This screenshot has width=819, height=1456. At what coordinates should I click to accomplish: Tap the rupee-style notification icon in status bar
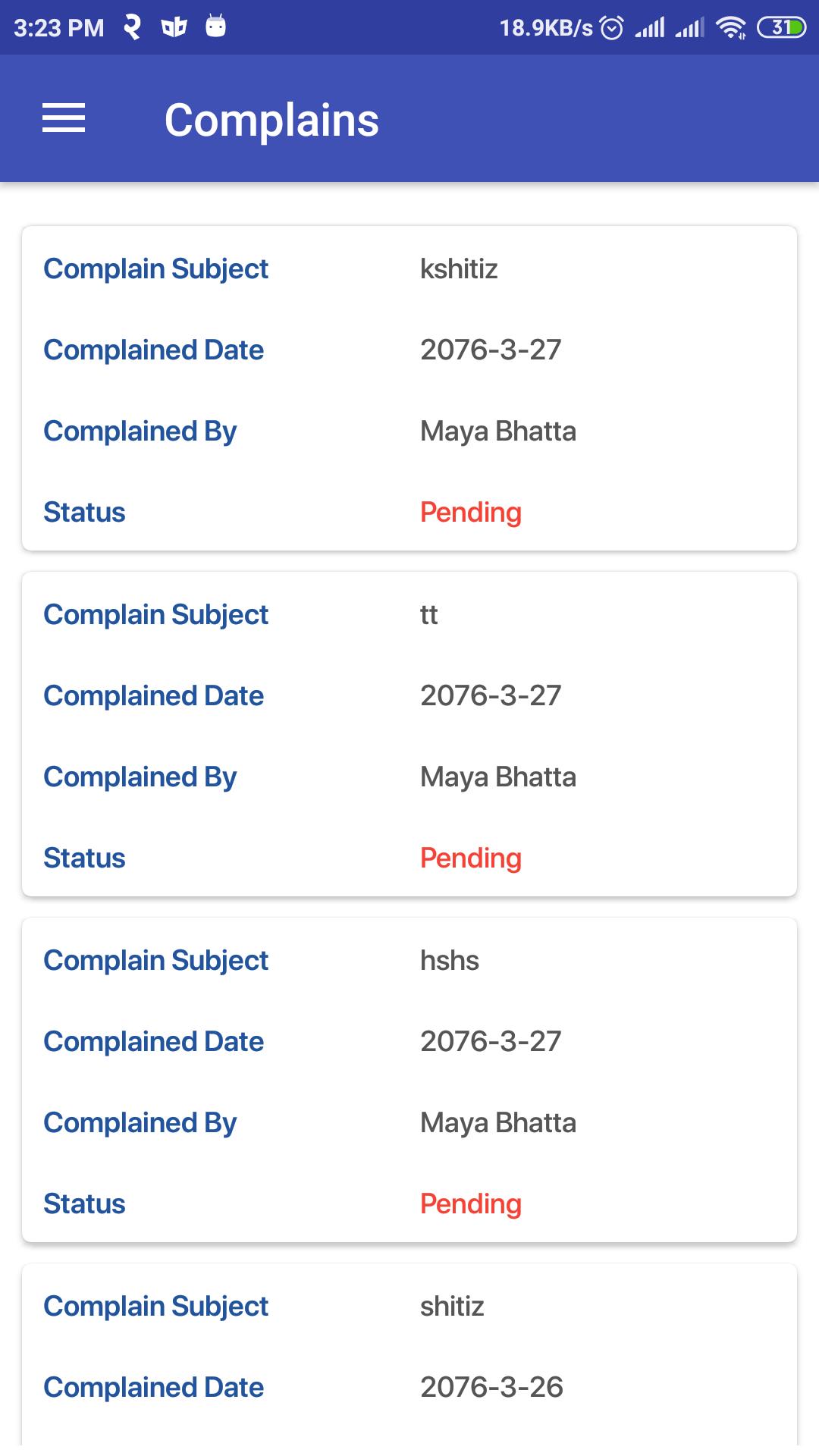pos(132,27)
